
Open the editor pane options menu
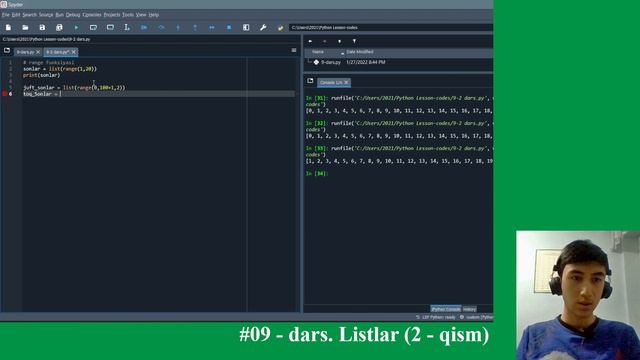294,50
